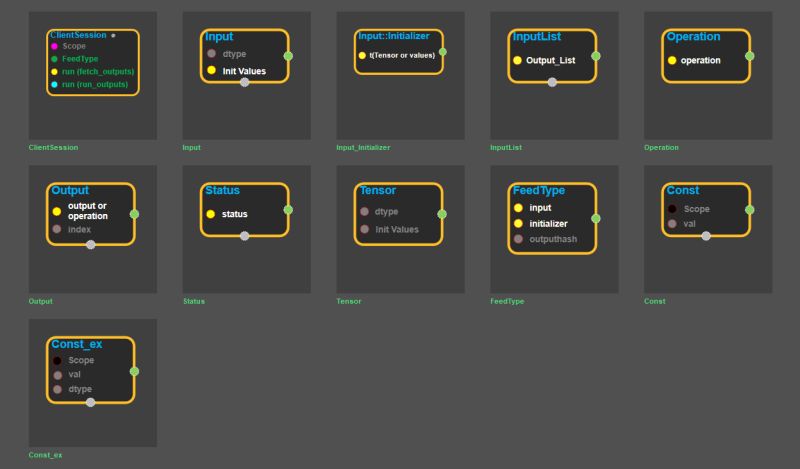The image size is (800, 469).
Task: Click the Tensor caption below its tile
Action: pyautogui.click(x=348, y=301)
